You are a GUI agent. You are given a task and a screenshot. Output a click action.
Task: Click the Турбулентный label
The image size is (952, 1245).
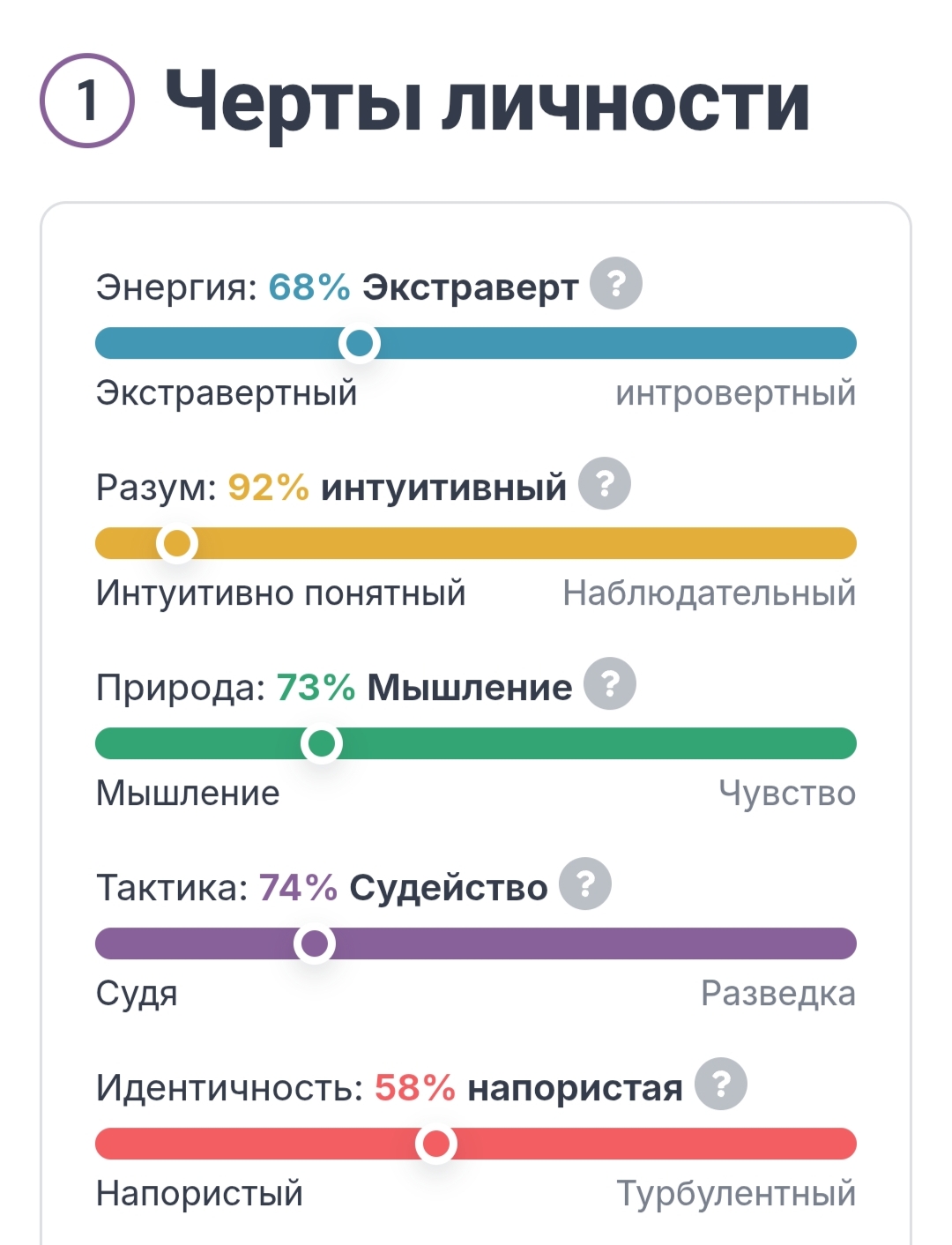[735, 1194]
